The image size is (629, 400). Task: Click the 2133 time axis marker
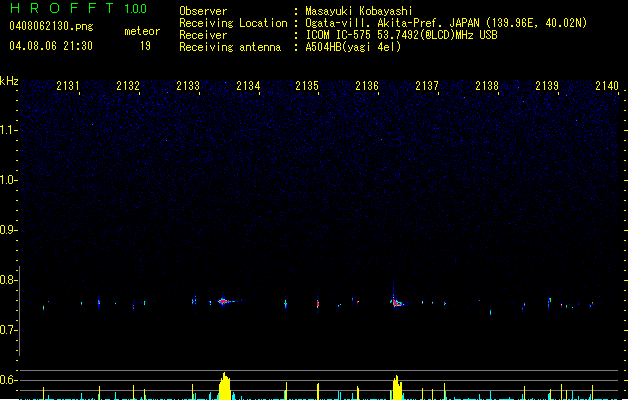point(188,86)
